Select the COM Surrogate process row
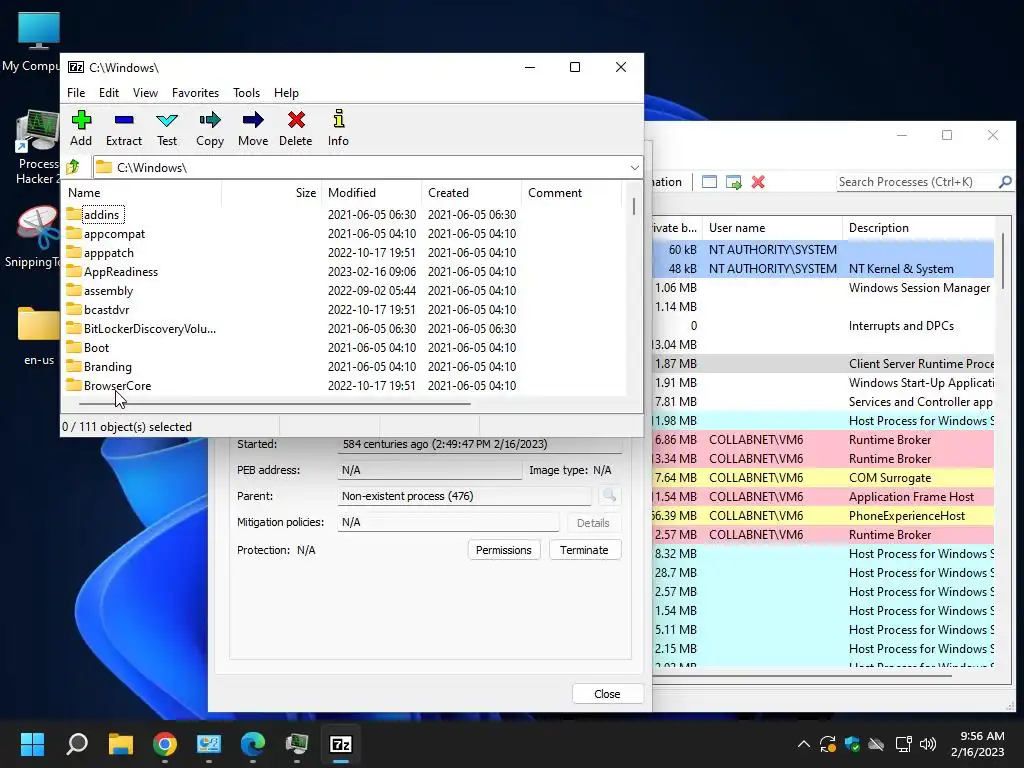This screenshot has width=1024, height=768. coord(823,477)
